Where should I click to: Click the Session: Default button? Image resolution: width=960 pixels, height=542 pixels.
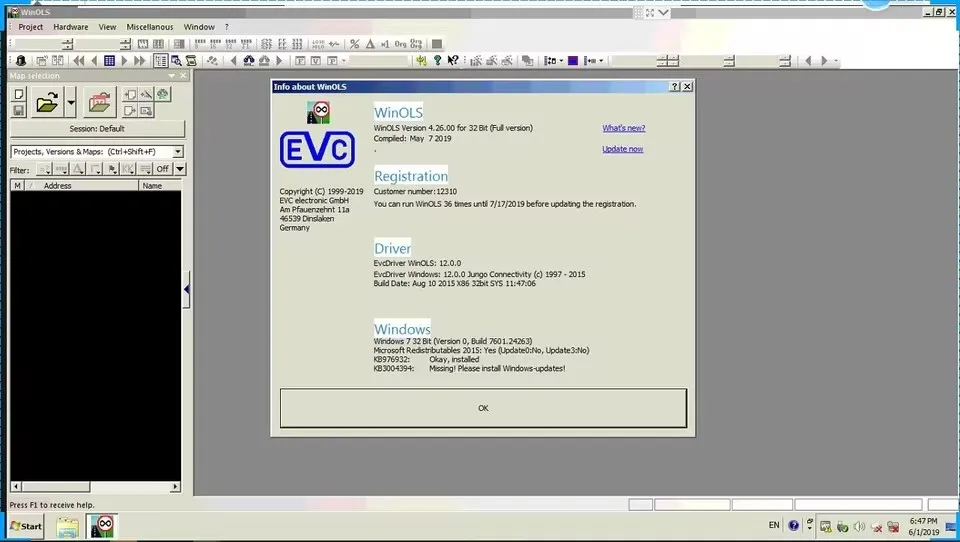[x=97, y=129]
